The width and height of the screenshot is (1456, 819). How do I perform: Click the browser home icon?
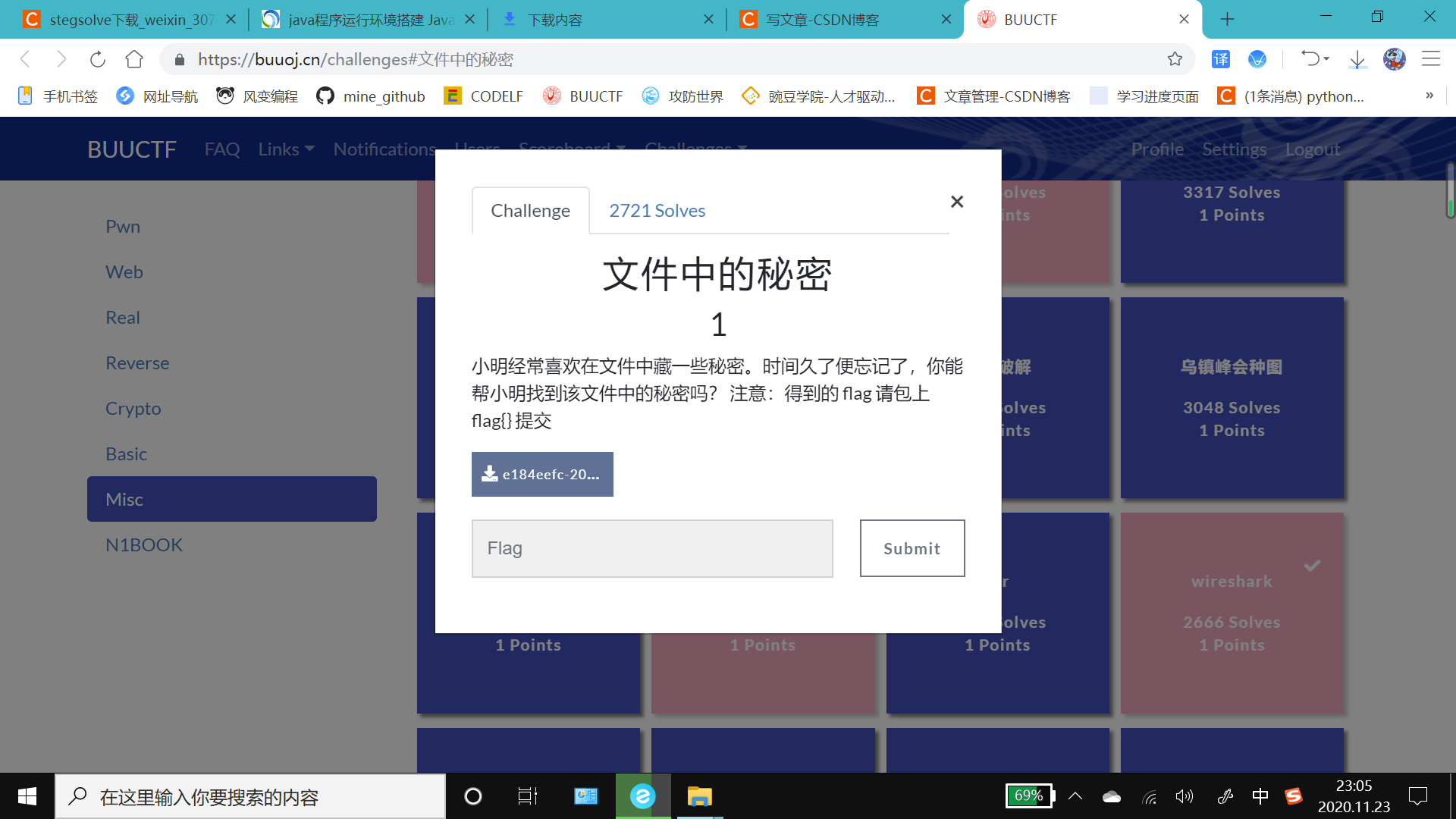[x=134, y=59]
